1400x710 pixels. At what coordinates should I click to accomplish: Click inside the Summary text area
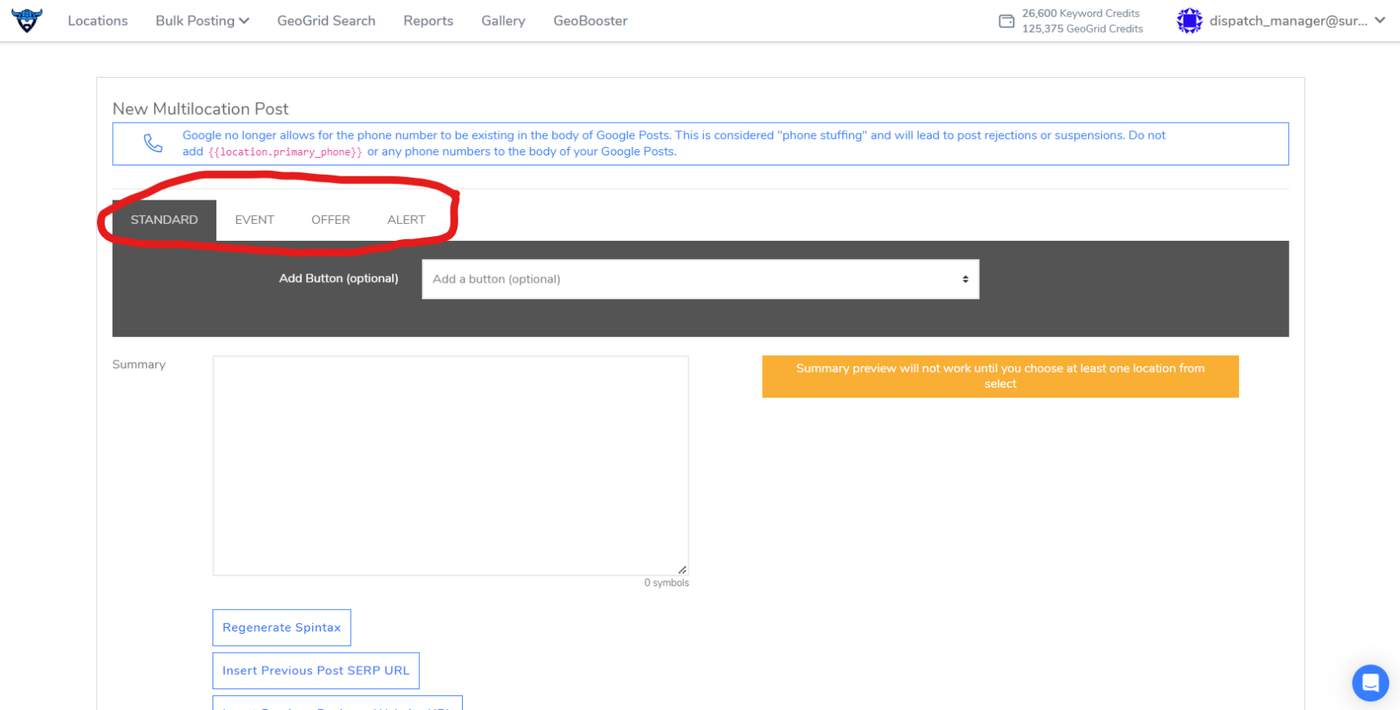coord(450,466)
